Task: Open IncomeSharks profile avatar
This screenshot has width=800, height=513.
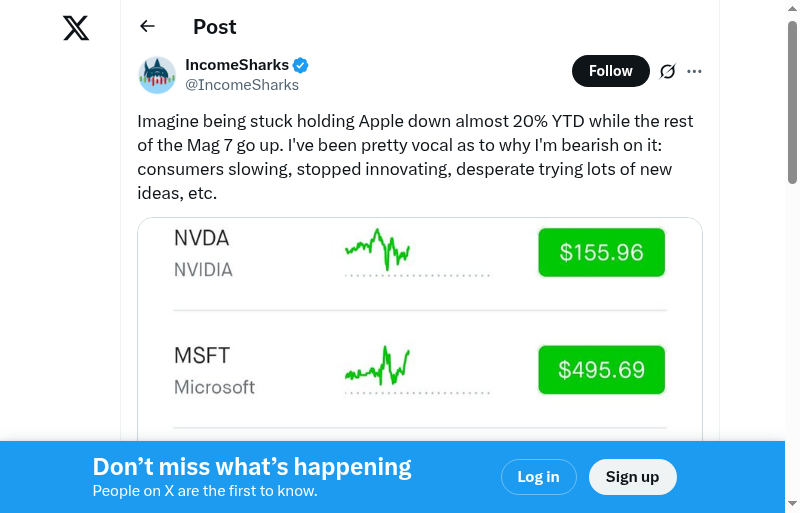Action: 157,75
